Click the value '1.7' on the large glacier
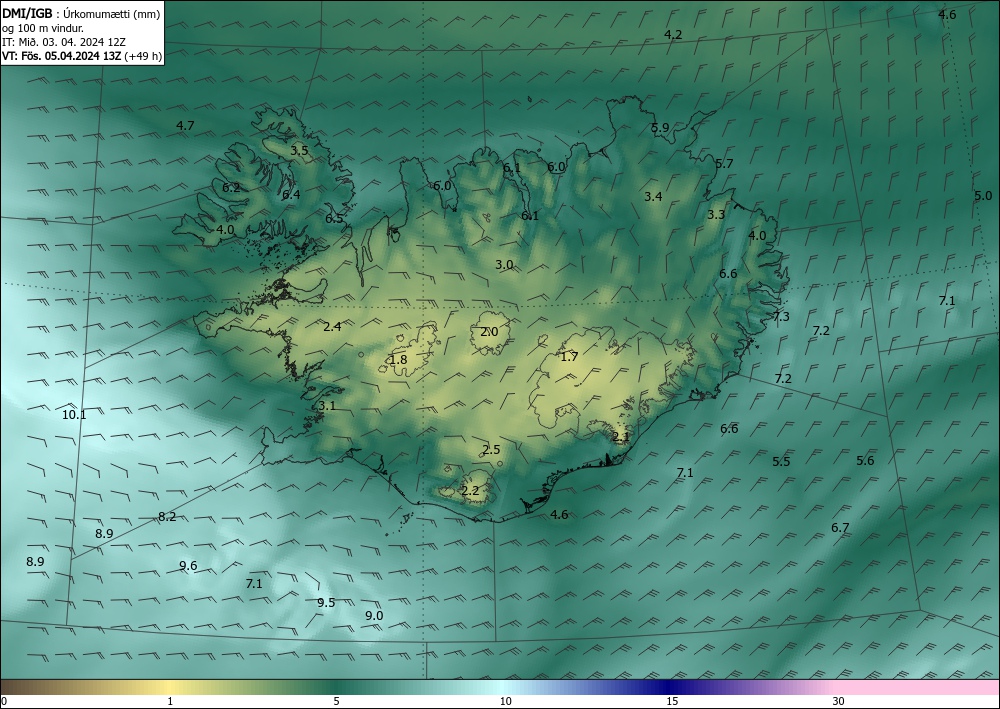 (569, 357)
